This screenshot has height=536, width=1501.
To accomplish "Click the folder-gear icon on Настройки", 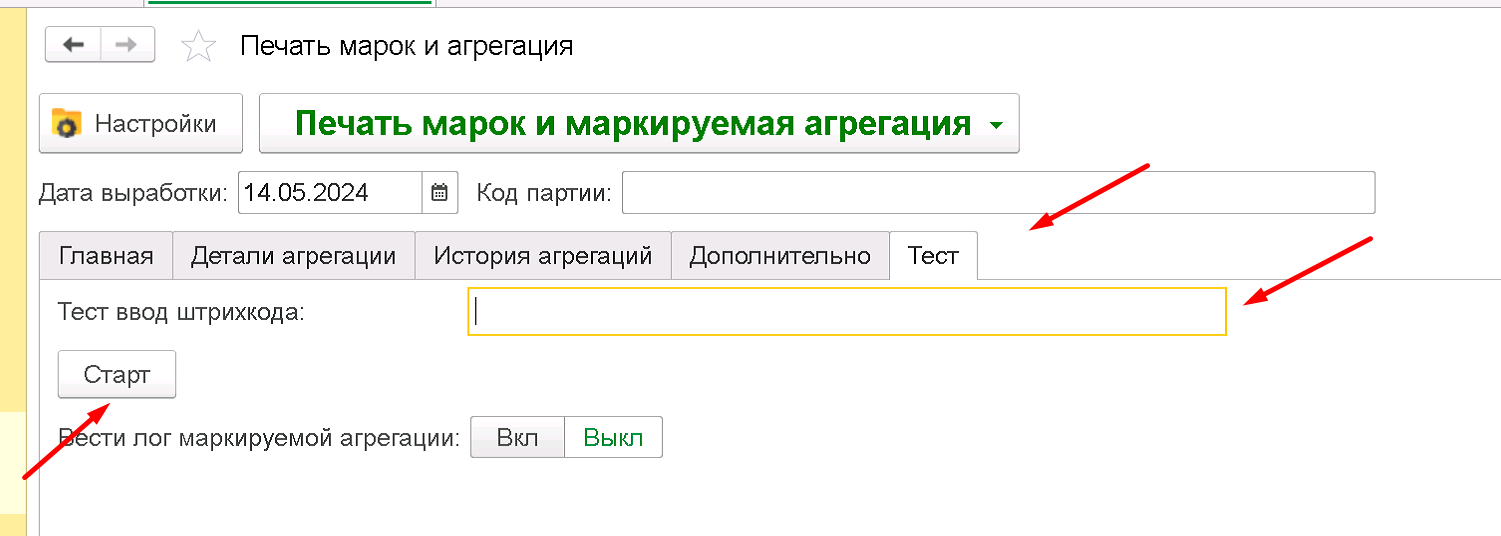I will 67,124.
